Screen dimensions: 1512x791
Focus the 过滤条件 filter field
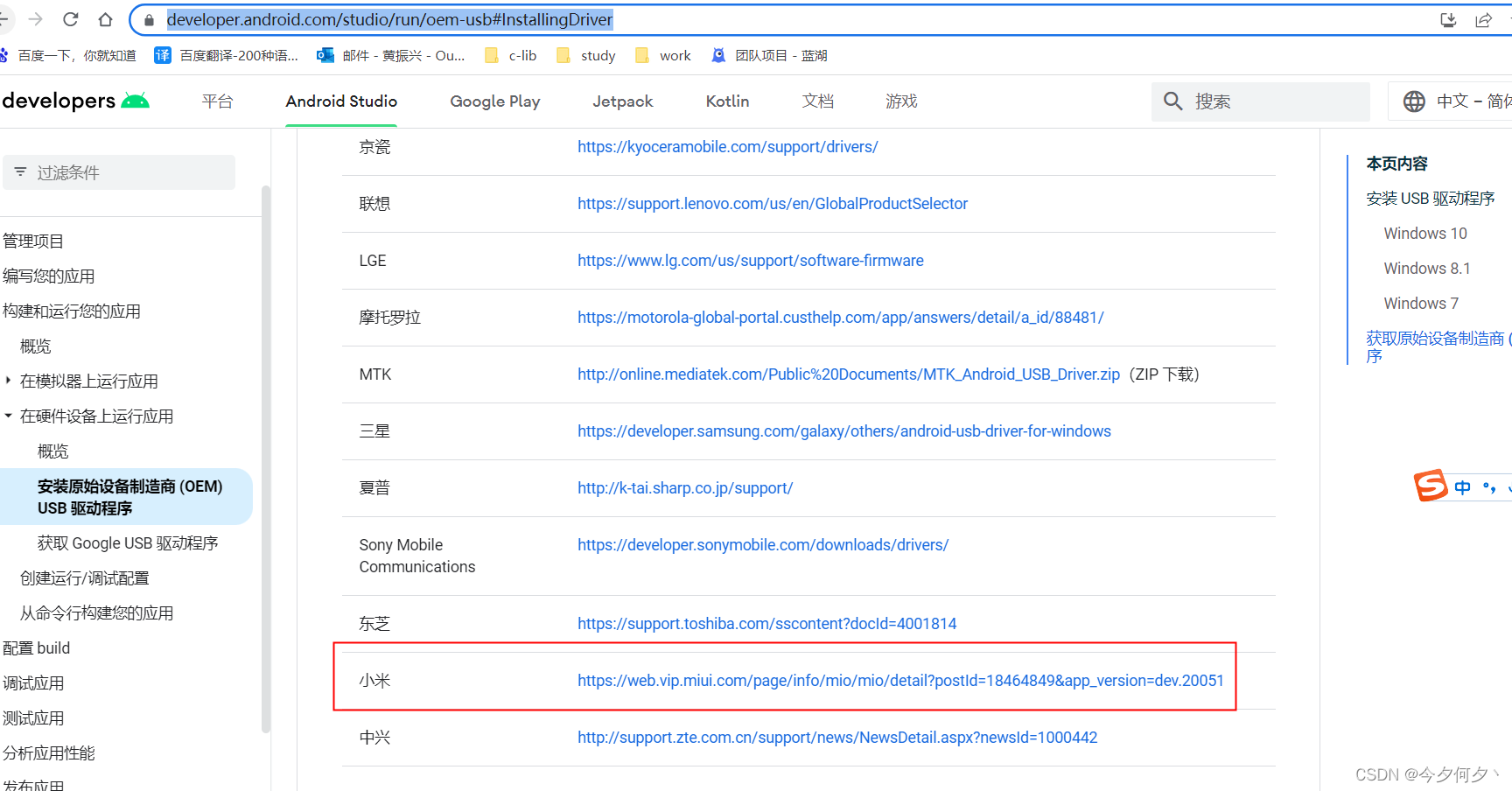click(x=119, y=172)
